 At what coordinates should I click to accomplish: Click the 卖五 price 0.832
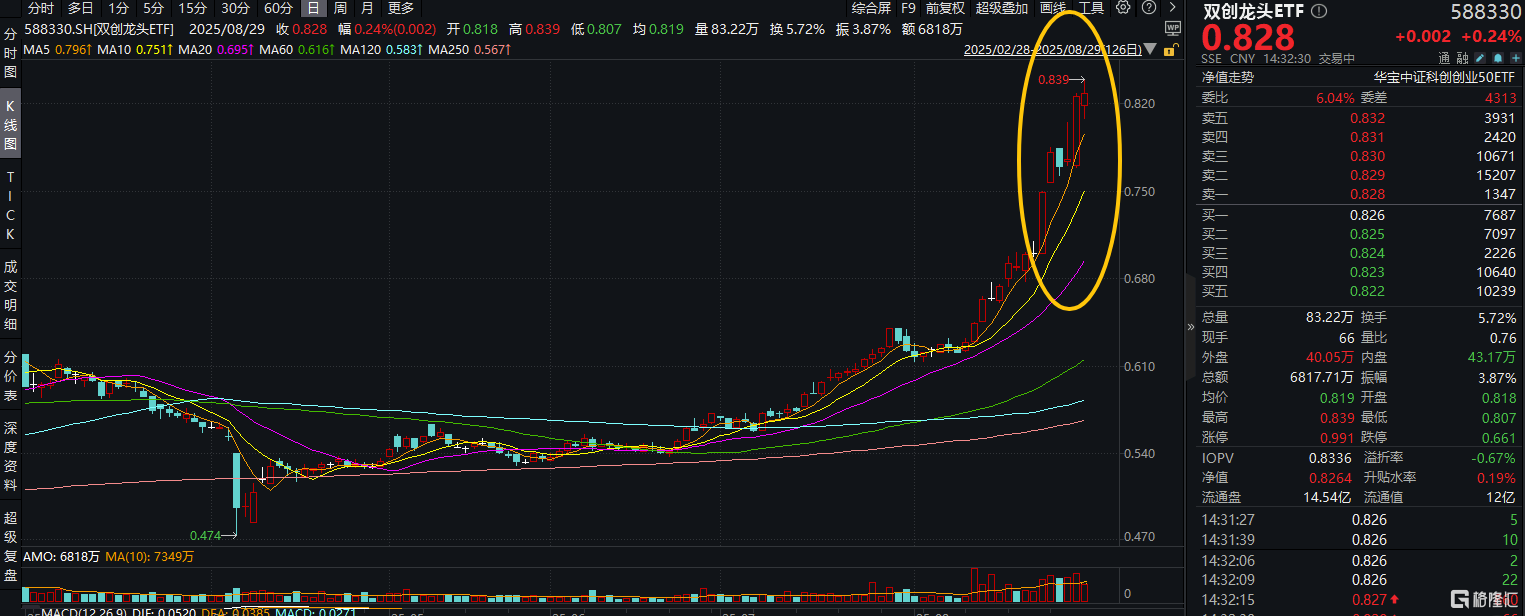pos(1367,118)
